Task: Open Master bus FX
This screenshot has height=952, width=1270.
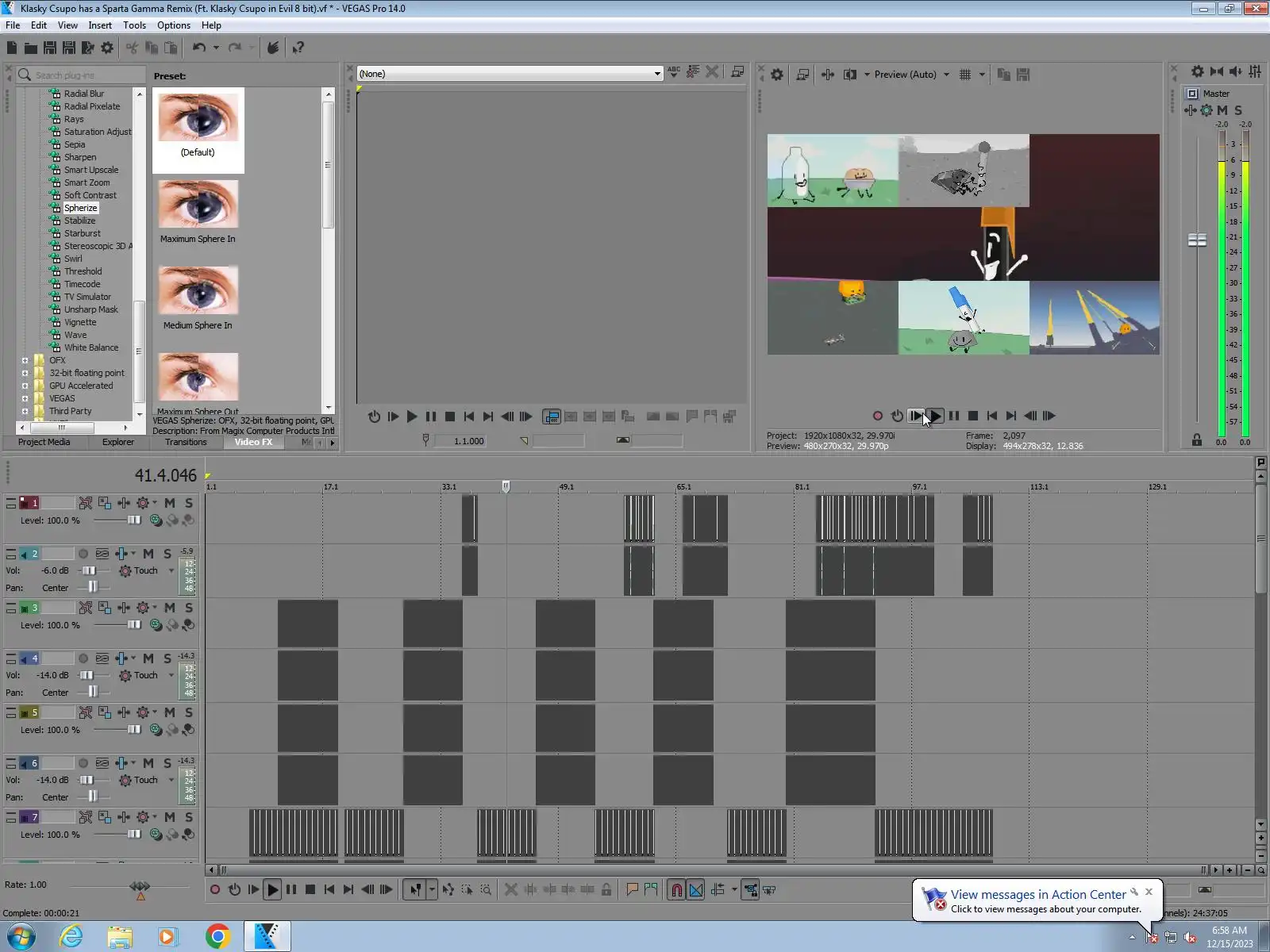Action: (1191, 110)
